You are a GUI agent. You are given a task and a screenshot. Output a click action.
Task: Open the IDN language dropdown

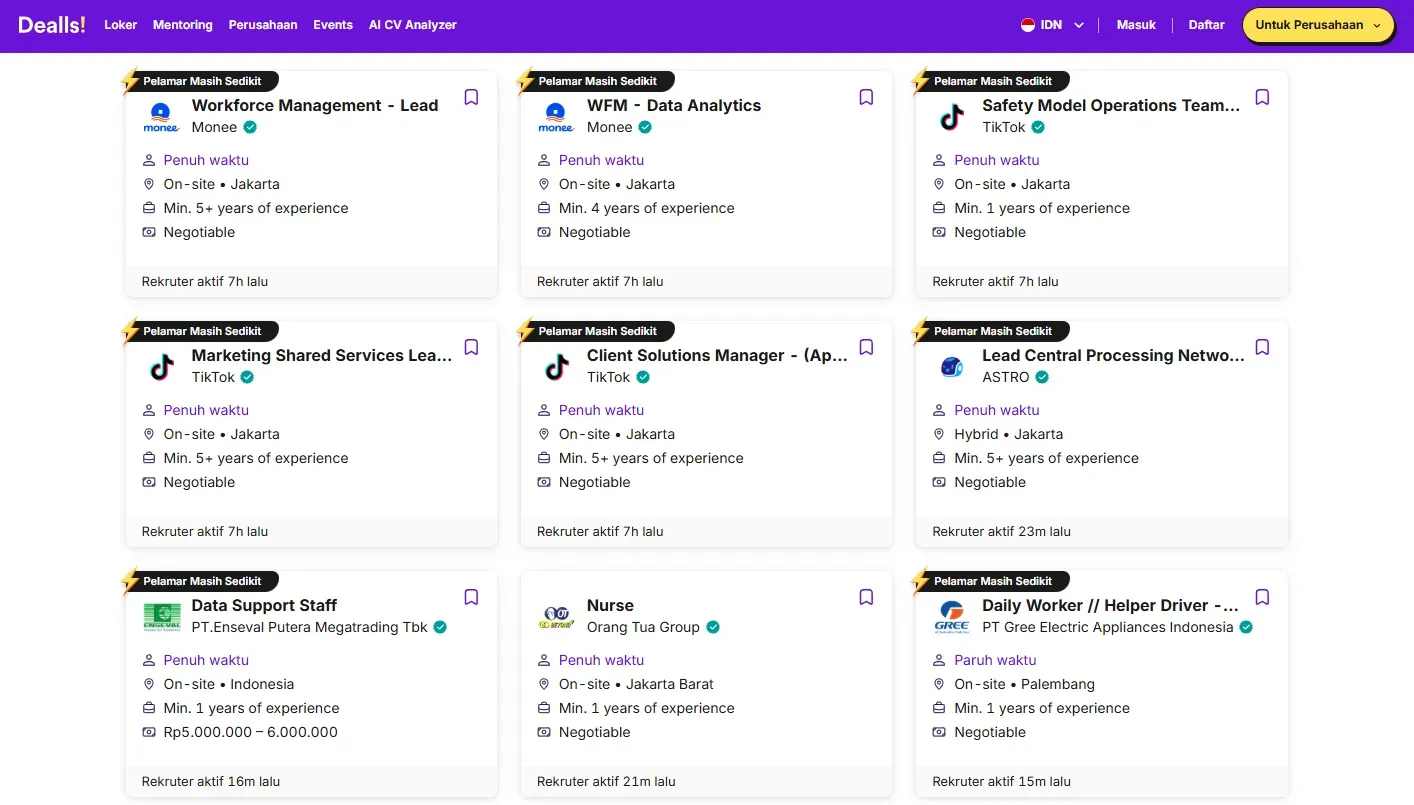tap(1053, 25)
